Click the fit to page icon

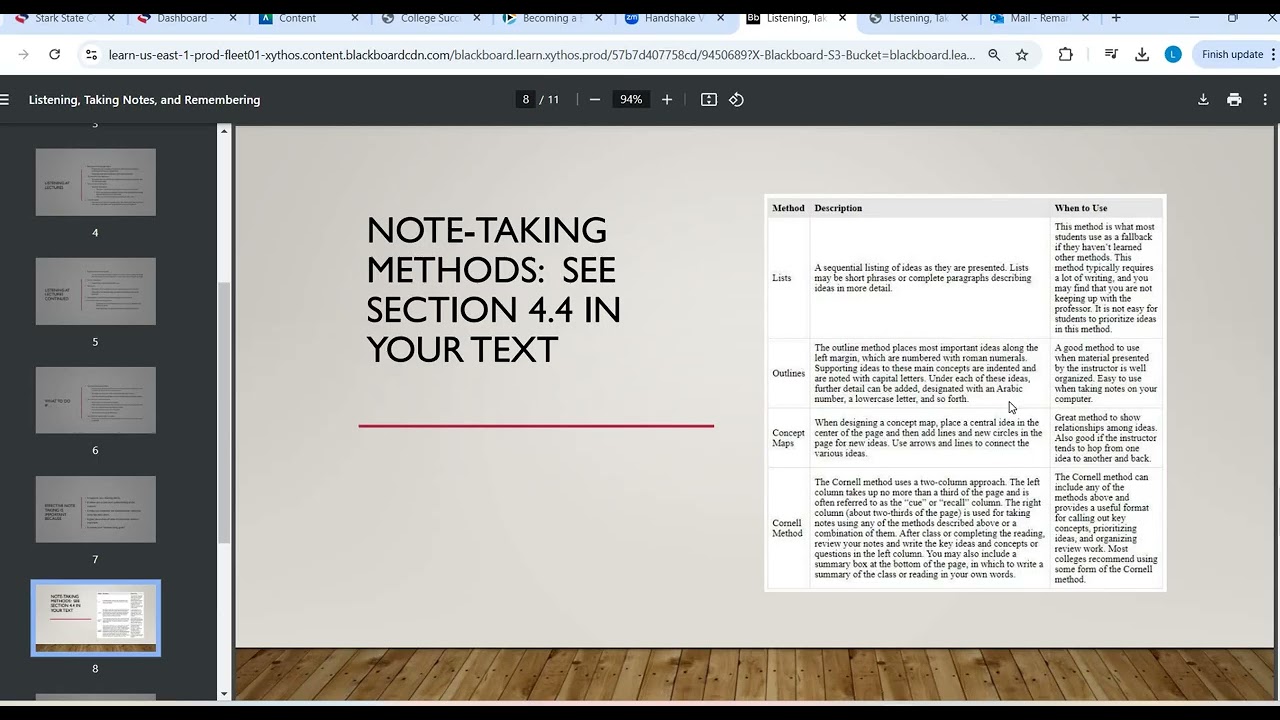[x=709, y=100]
